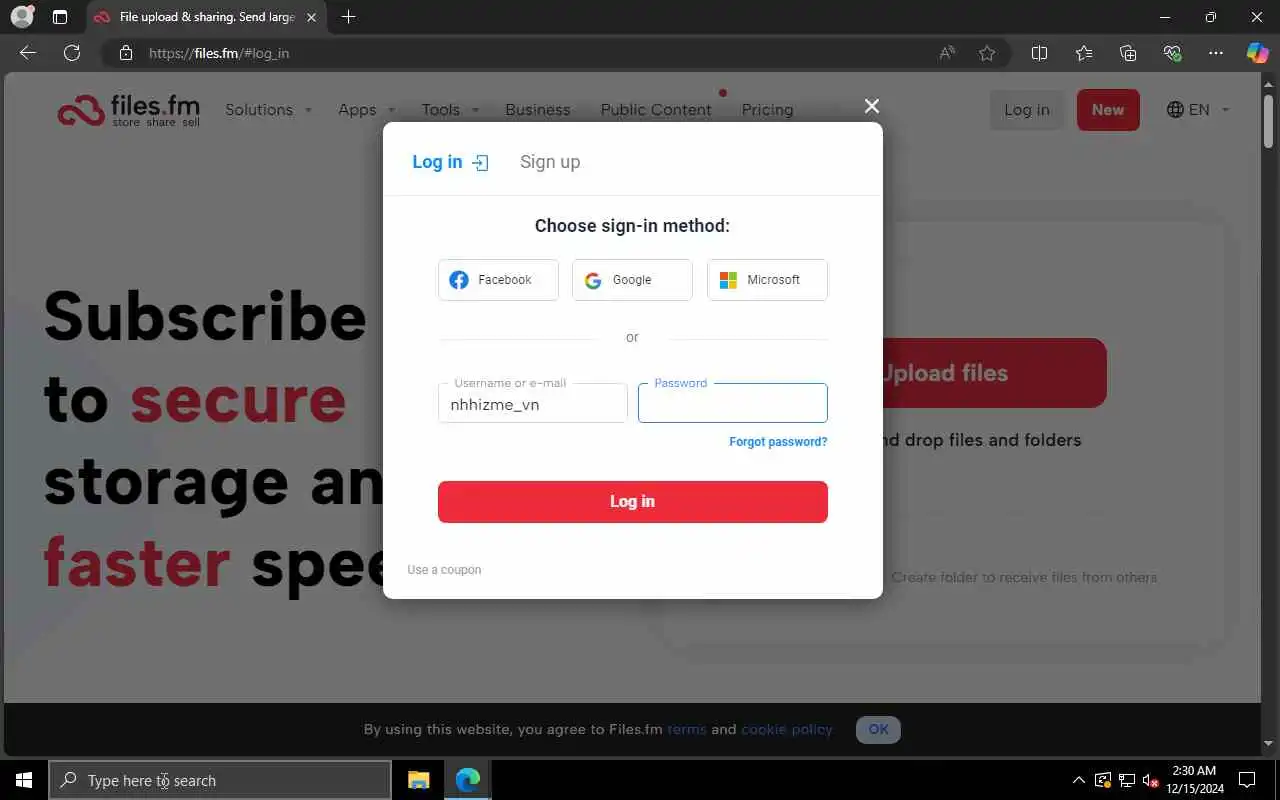Click the red New button

(1108, 110)
